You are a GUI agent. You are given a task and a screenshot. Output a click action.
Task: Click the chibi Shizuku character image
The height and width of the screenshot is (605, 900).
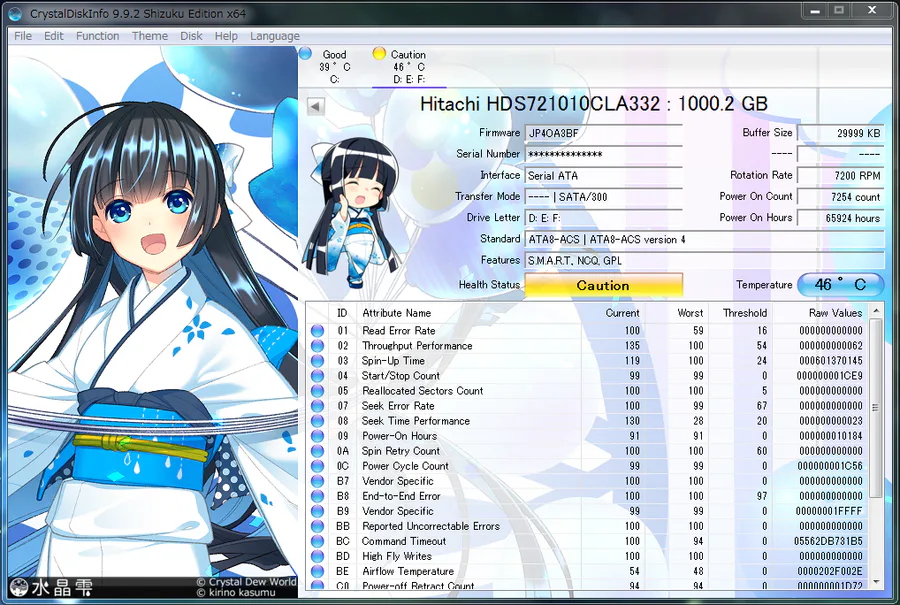pyautogui.click(x=352, y=211)
